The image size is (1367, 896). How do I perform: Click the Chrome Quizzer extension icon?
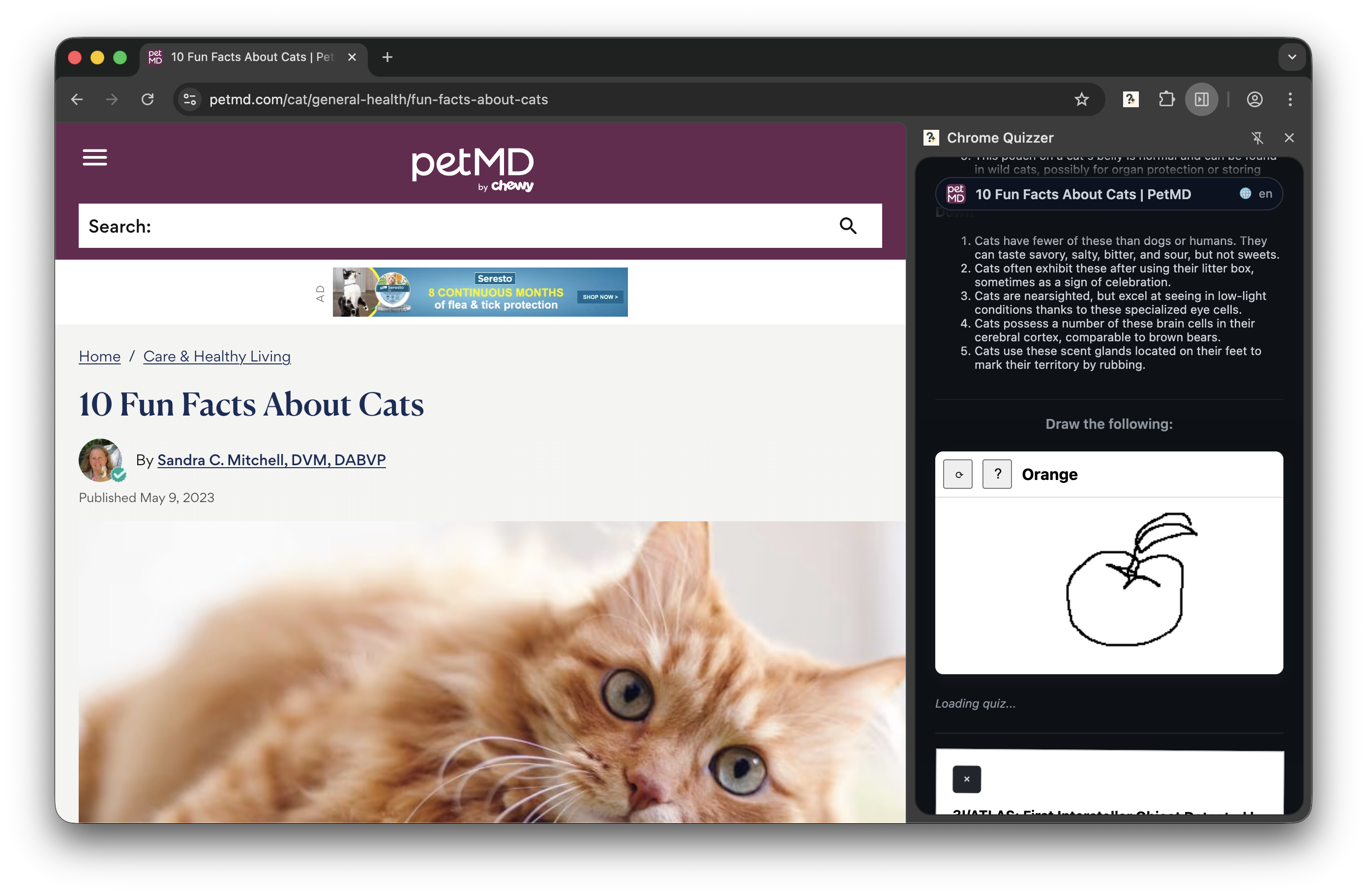coord(1130,99)
